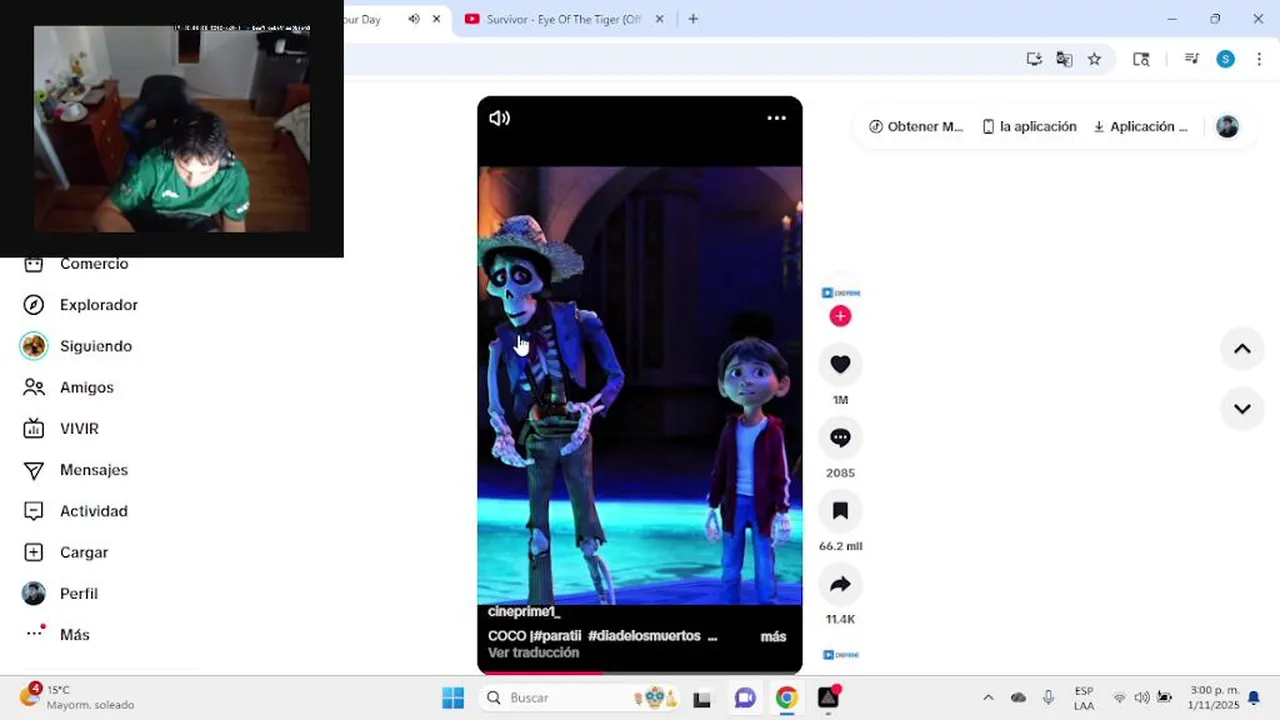1280x720 pixels.
Task: Open media controls icon in toolbar
Action: pyautogui.click(x=1191, y=59)
